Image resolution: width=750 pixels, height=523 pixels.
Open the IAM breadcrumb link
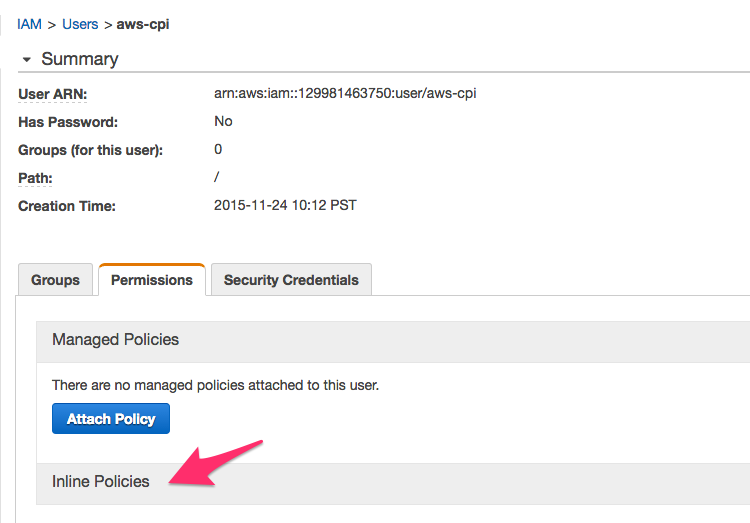[29, 24]
